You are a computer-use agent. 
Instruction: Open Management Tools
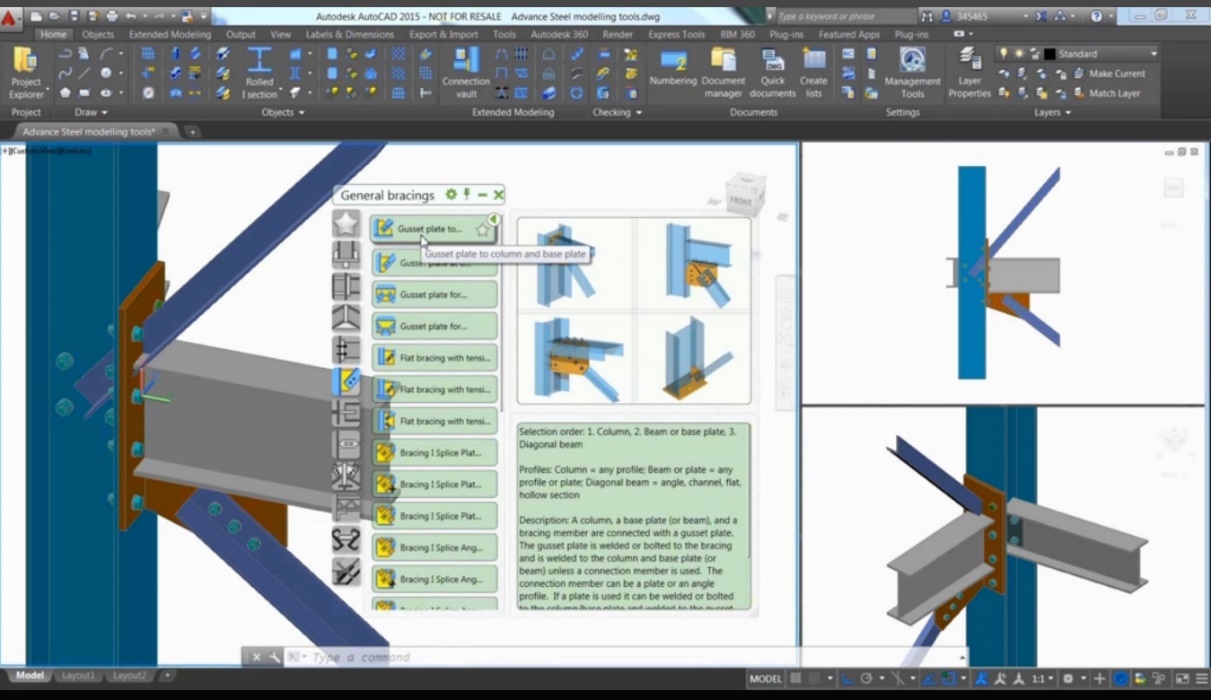[x=912, y=72]
